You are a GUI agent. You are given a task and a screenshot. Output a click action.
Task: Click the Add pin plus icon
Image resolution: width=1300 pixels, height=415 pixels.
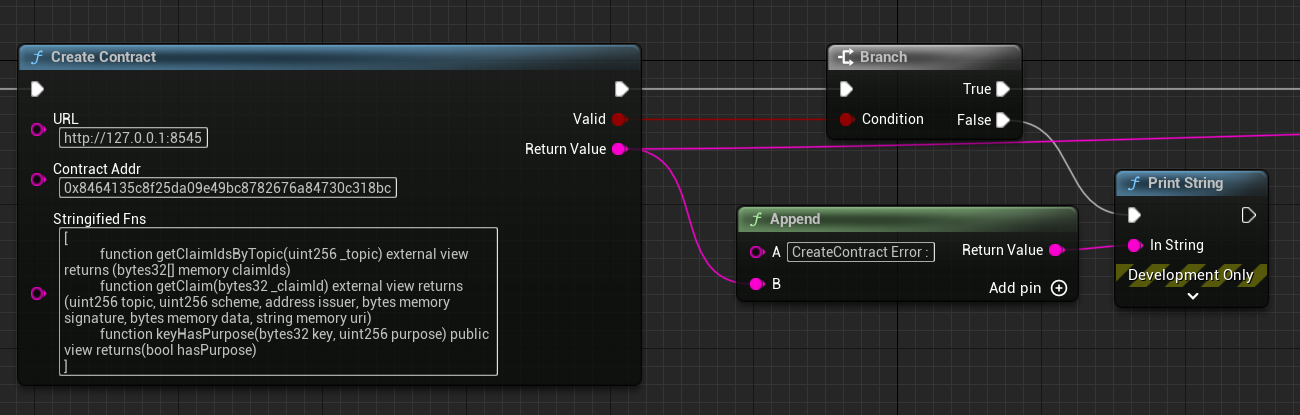(x=1059, y=288)
